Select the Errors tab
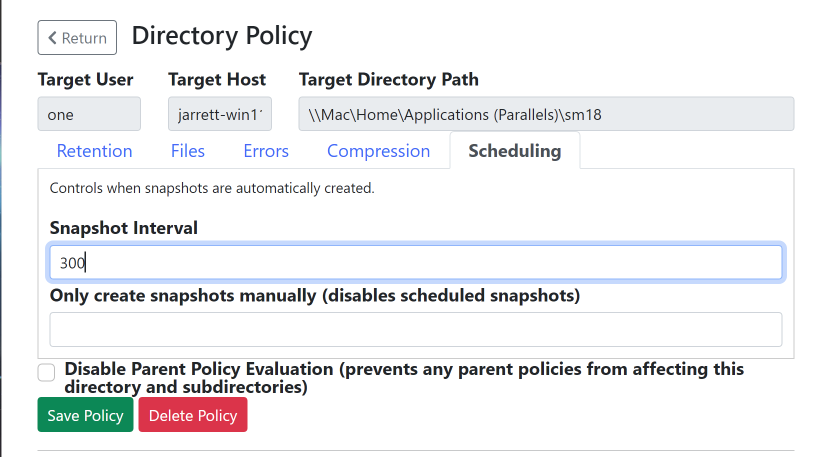This screenshot has height=457, width=820. pyautogui.click(x=266, y=151)
